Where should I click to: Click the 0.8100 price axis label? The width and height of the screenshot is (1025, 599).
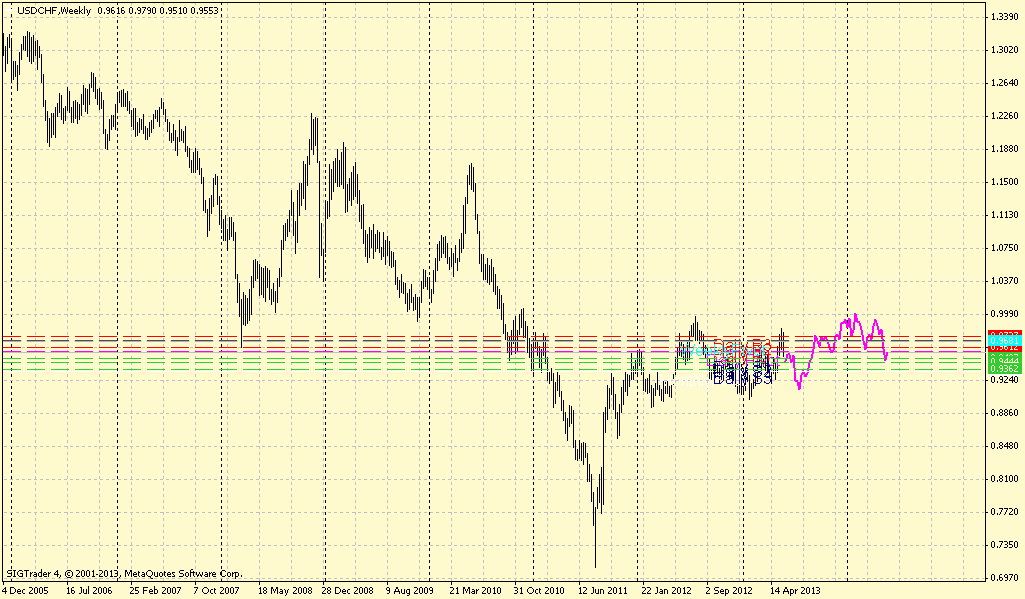pos(1005,479)
